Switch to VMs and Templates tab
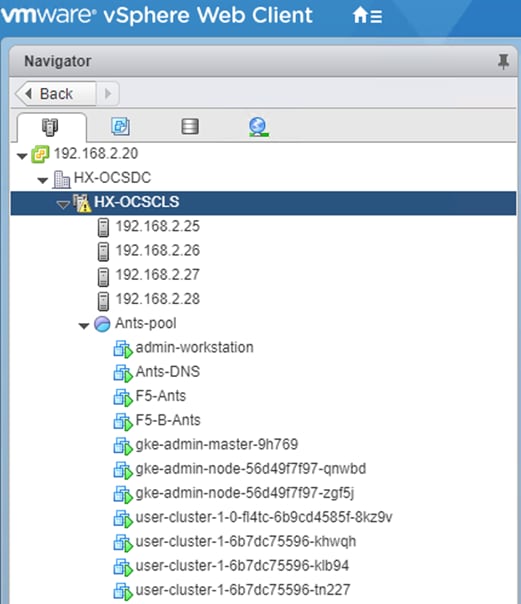The image size is (521, 604). coord(121,126)
